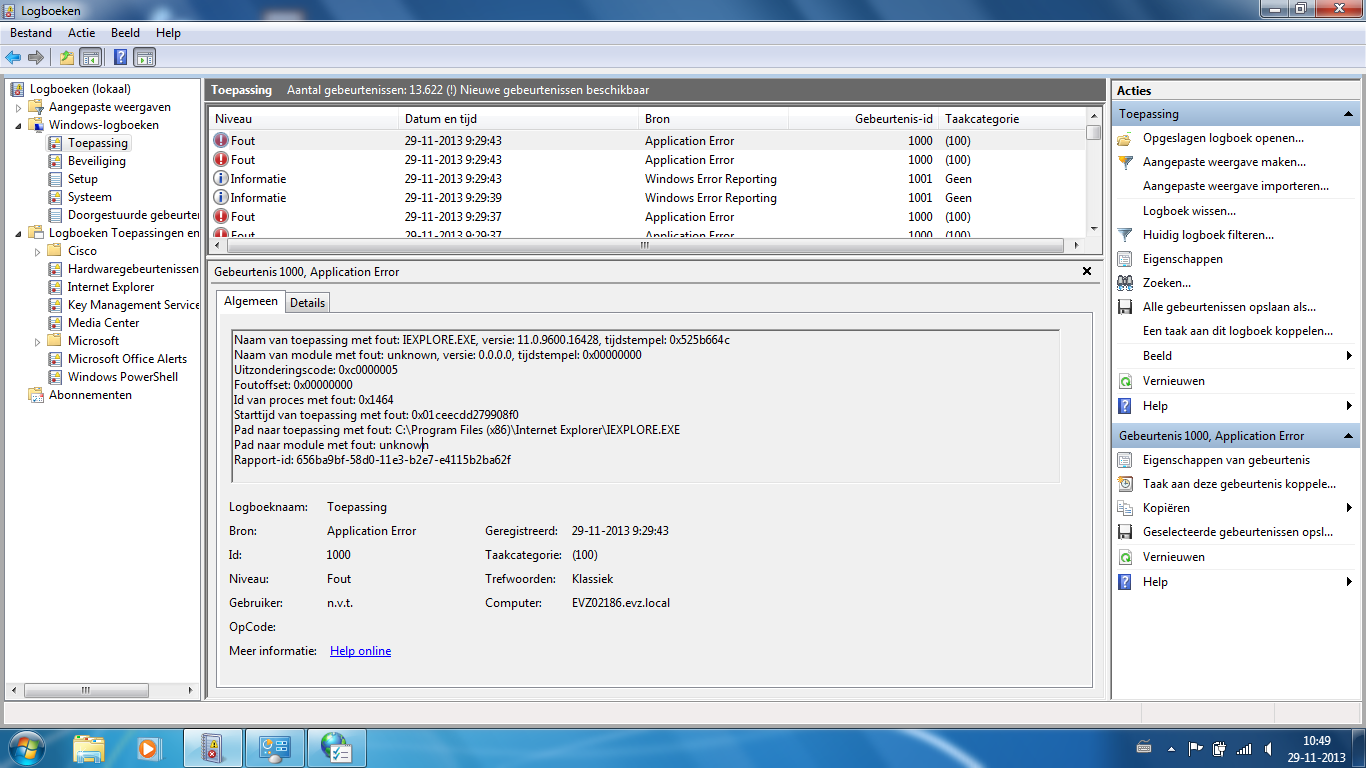Click the Eigenschappen icon in Acties
The height and width of the screenshot is (768, 1366).
(x=1125, y=259)
